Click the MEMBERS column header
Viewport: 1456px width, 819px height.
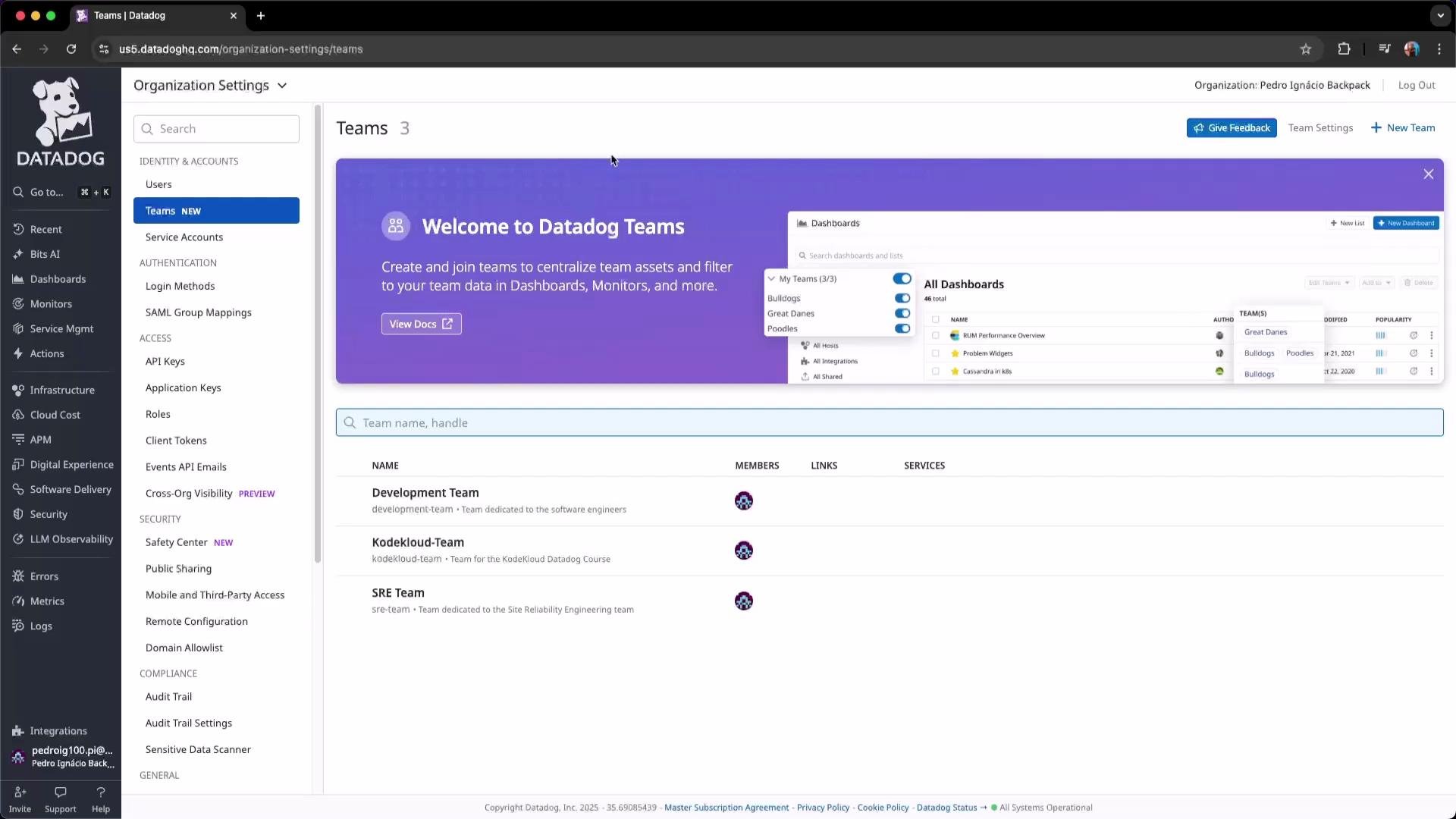click(x=757, y=466)
